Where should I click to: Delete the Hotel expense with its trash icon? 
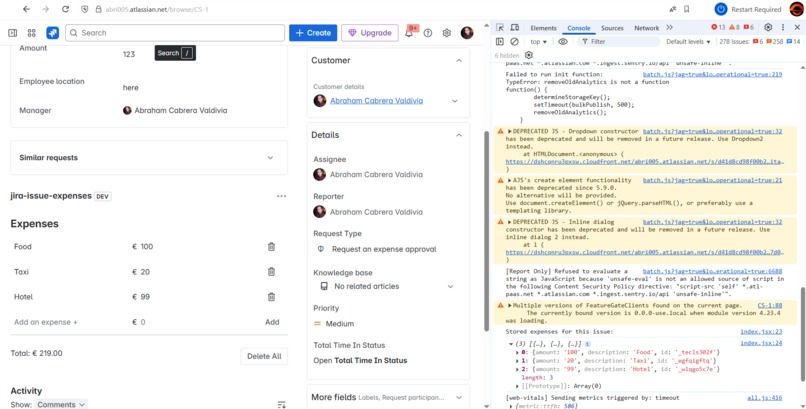point(271,296)
